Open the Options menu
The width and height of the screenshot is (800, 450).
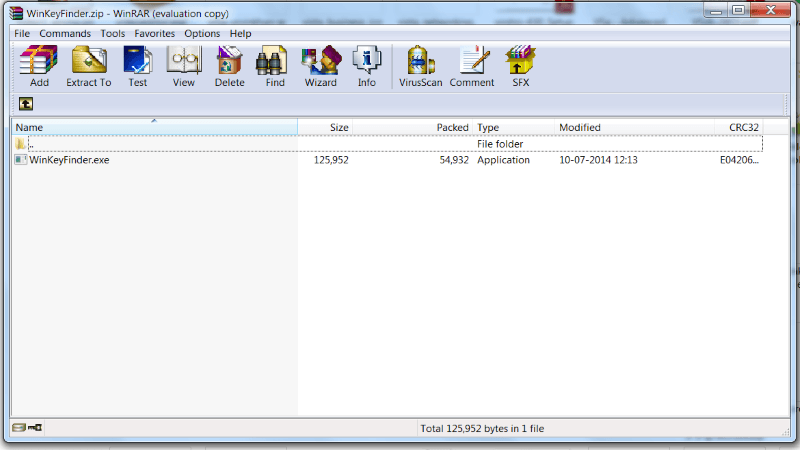pos(202,34)
